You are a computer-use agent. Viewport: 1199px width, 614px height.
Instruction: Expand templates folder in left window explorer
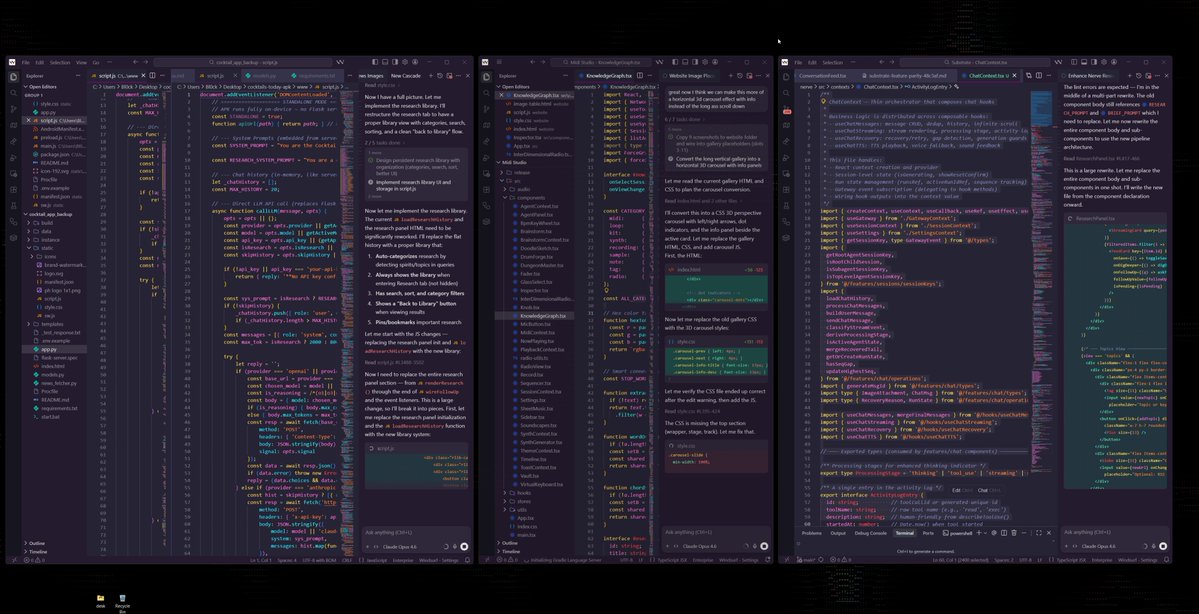pyautogui.click(x=54, y=323)
